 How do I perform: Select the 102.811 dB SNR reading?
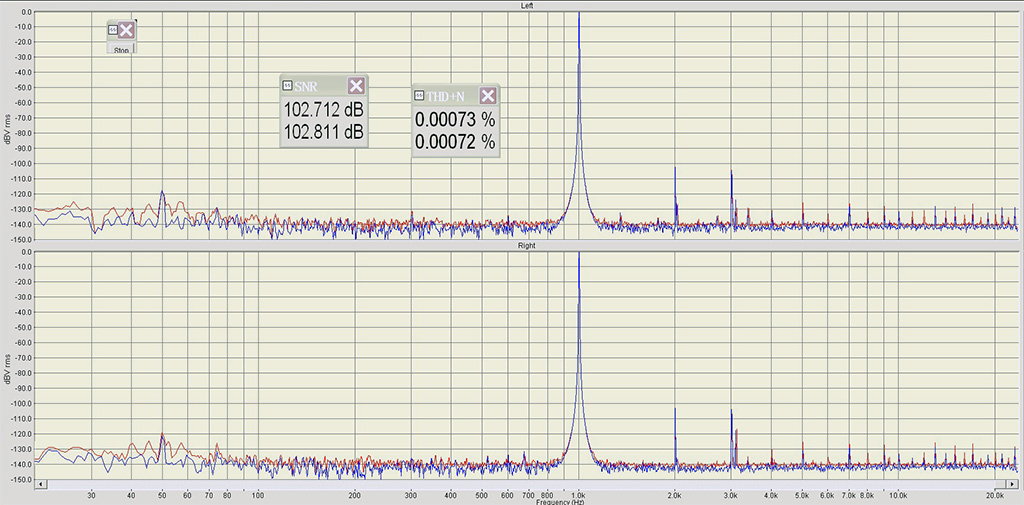pyautogui.click(x=324, y=131)
